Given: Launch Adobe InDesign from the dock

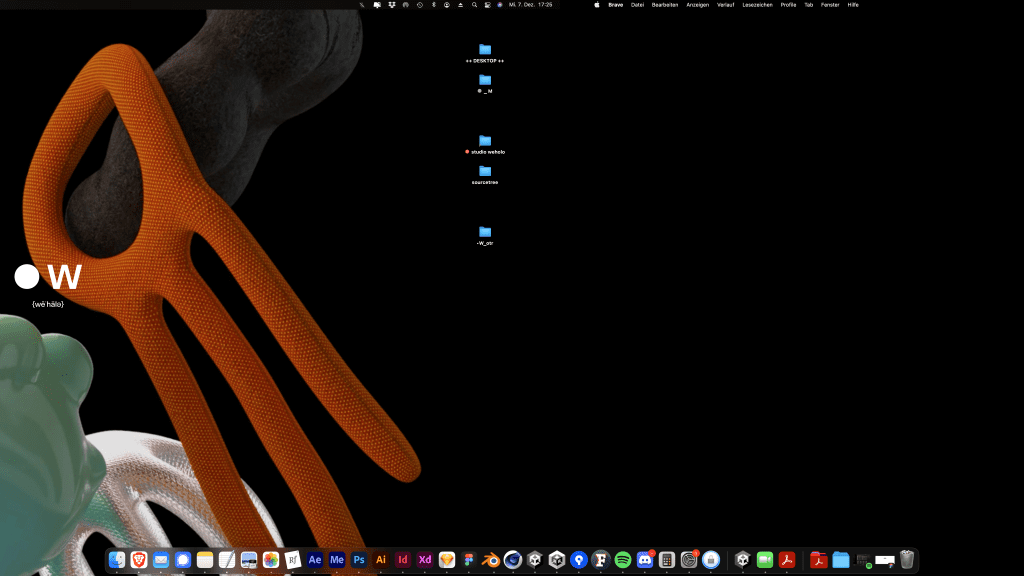Looking at the screenshot, I should pos(403,560).
